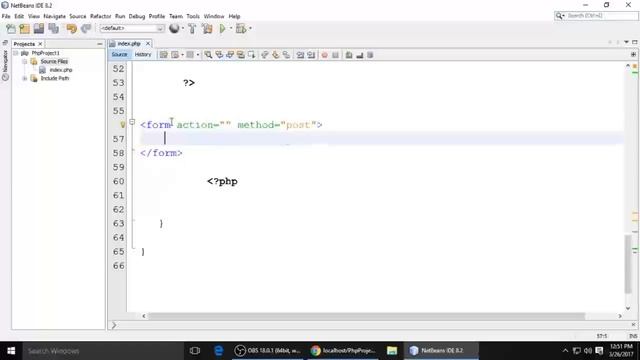Open Chrome localhost window from taskbar

[343, 351]
